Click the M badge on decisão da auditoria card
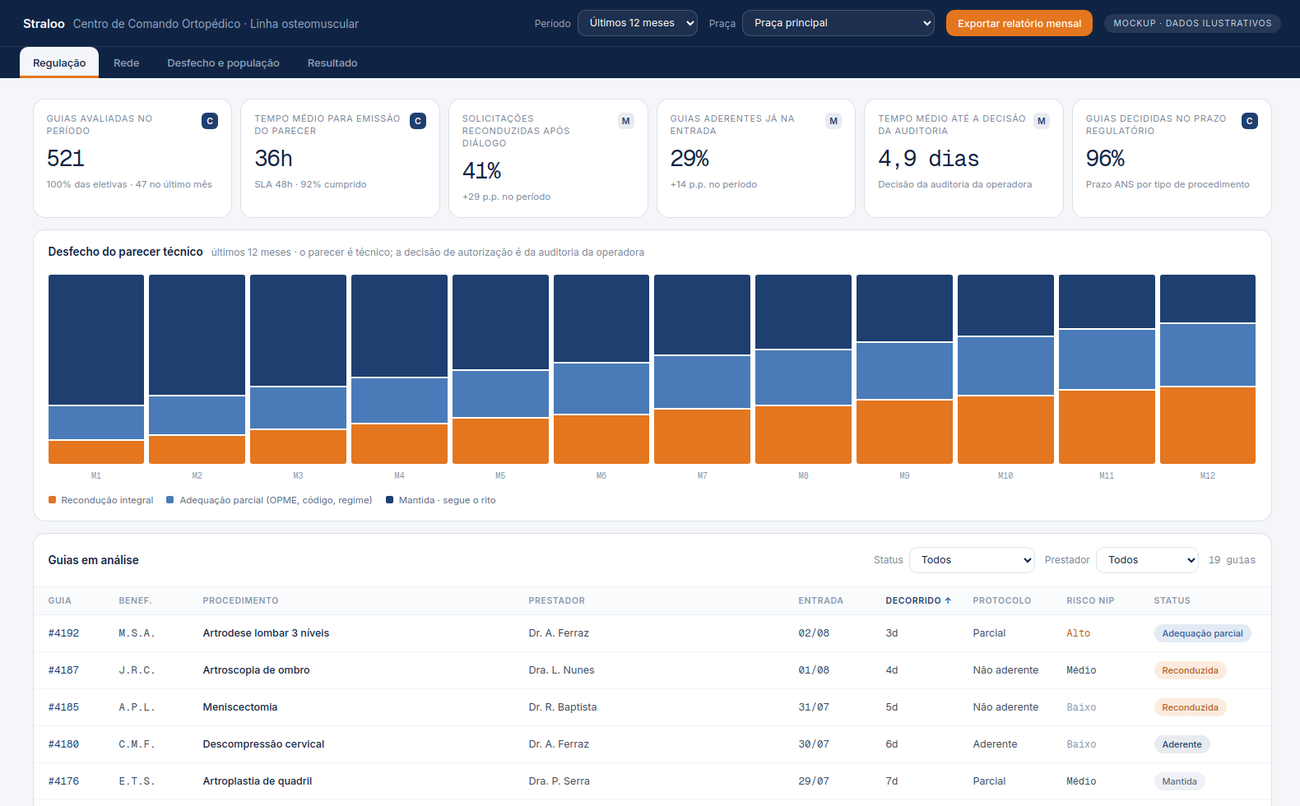This screenshot has height=806, width=1300. pos(1042,121)
